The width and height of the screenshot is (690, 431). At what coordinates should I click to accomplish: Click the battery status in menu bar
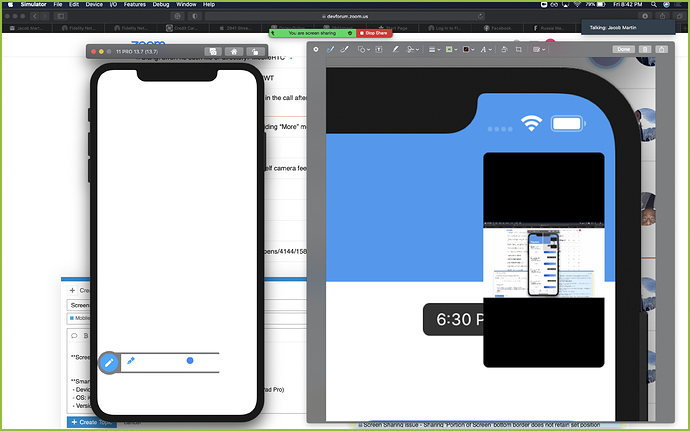(x=595, y=4)
